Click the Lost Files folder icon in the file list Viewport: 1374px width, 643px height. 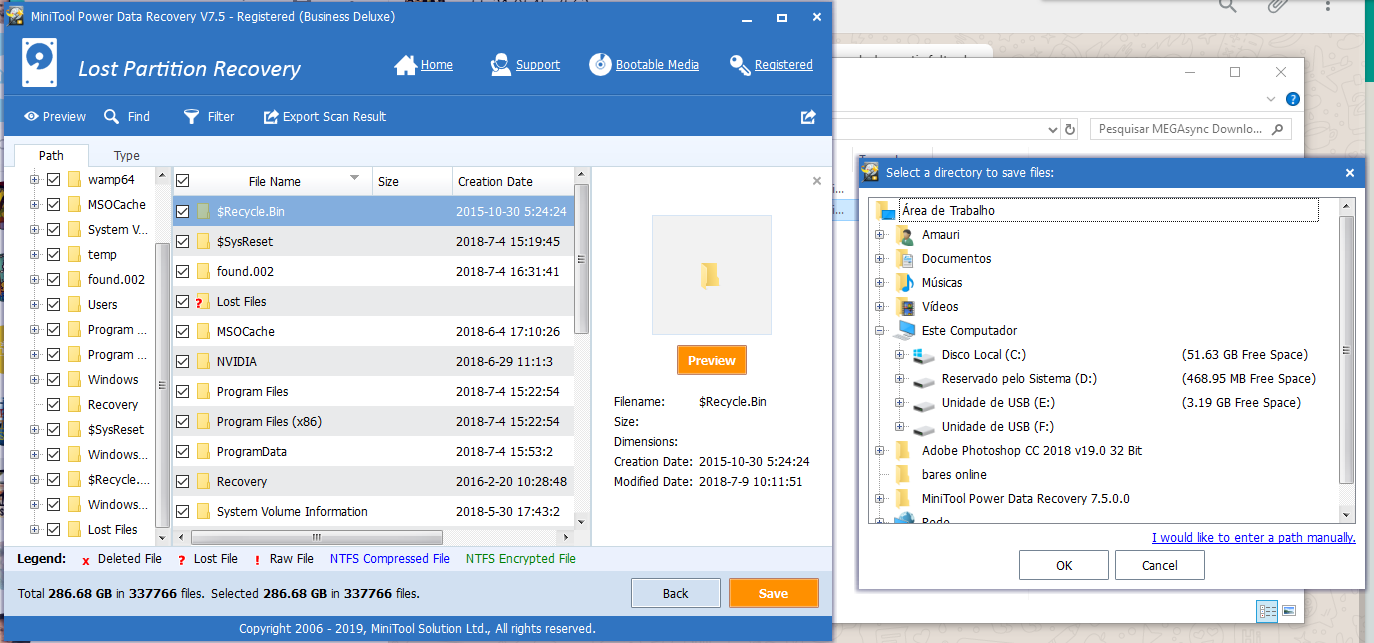point(203,301)
